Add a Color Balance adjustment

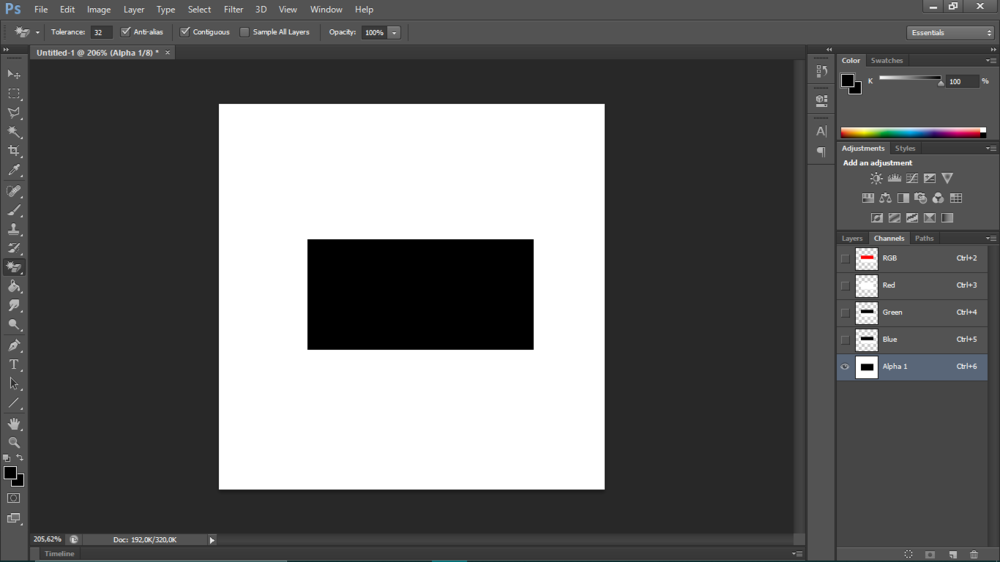coord(885,198)
